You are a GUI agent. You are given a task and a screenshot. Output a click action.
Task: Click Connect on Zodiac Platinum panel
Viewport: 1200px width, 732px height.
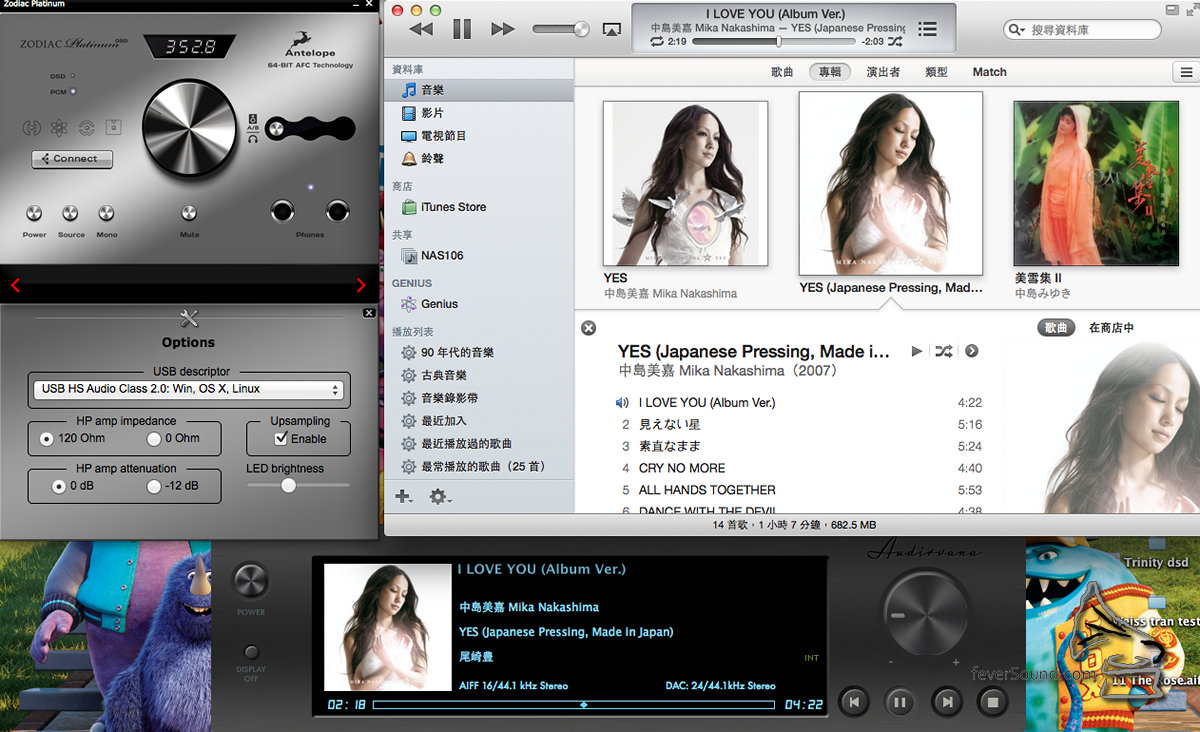coord(72,158)
